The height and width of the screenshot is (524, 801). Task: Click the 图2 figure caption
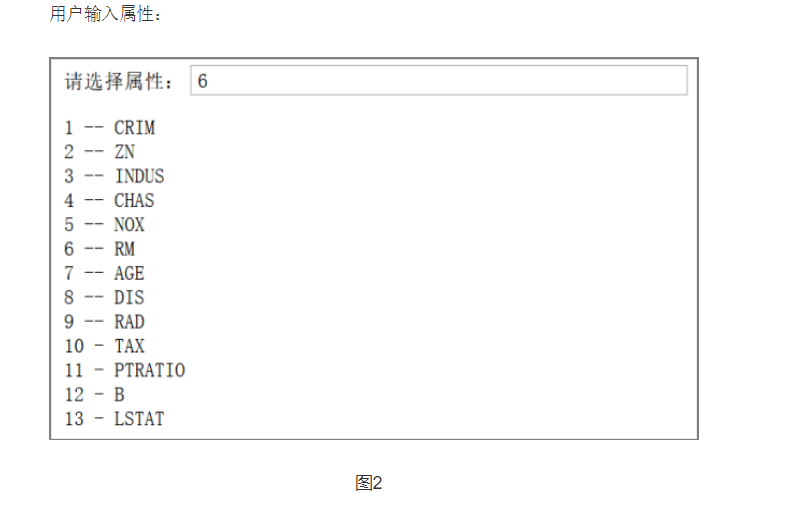(369, 484)
